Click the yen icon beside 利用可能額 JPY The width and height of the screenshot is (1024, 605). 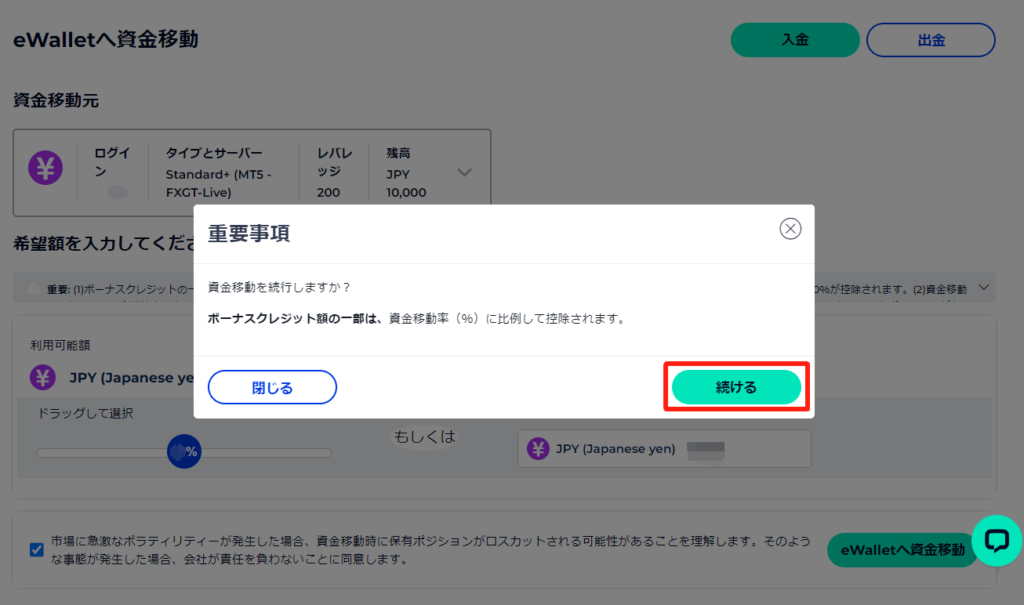tap(43, 377)
